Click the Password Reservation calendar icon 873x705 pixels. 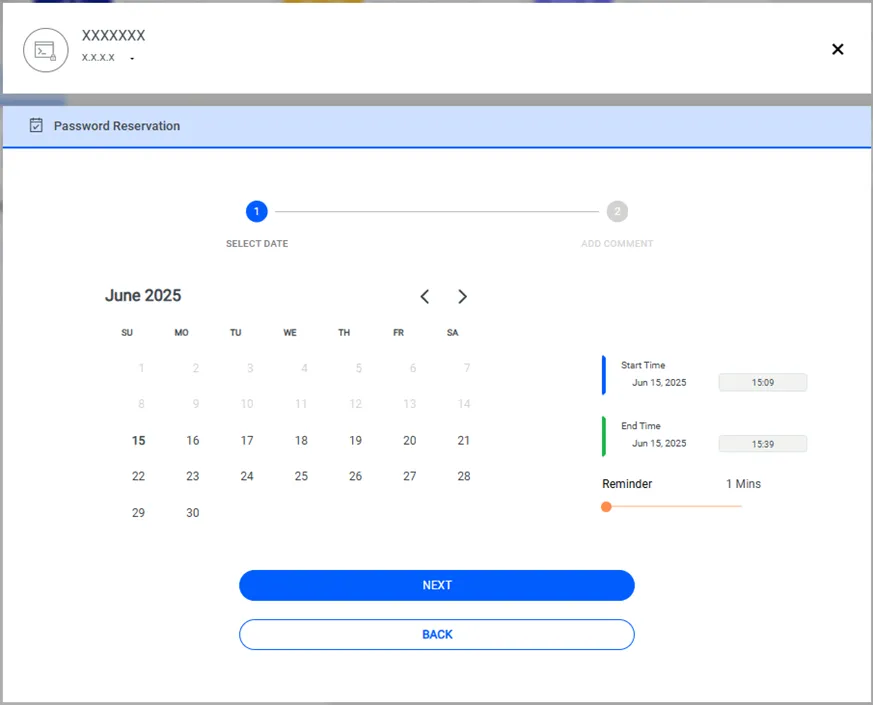(x=36, y=125)
